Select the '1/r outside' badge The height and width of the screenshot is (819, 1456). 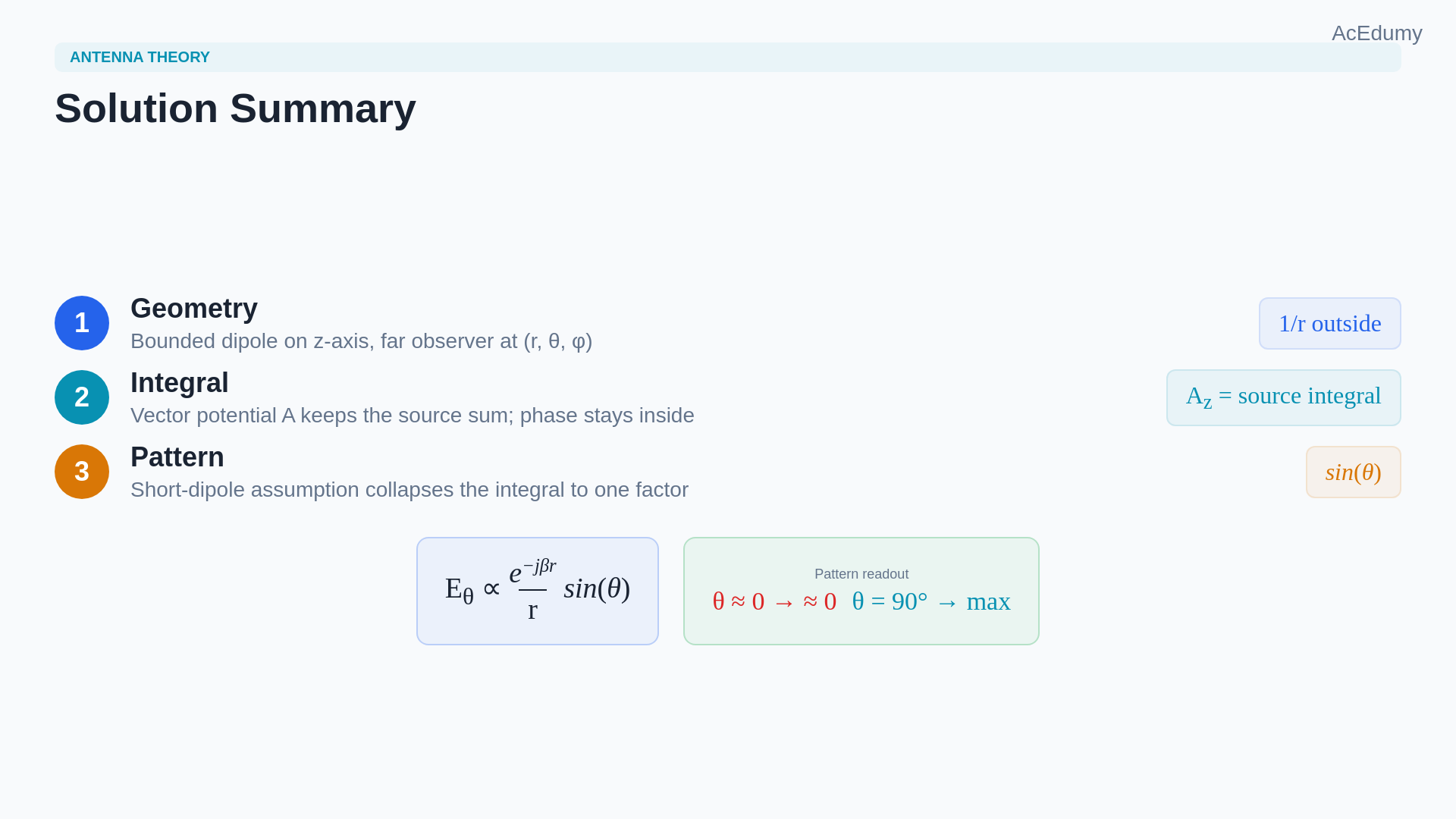[1329, 324]
